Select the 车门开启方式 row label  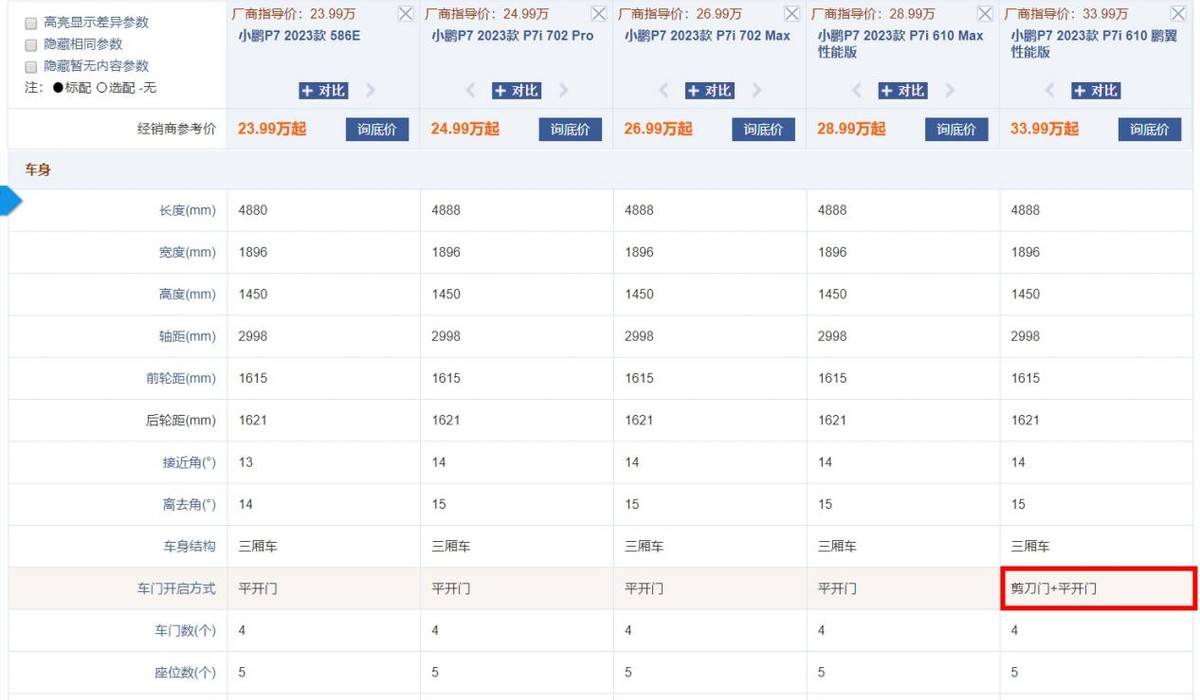176,588
